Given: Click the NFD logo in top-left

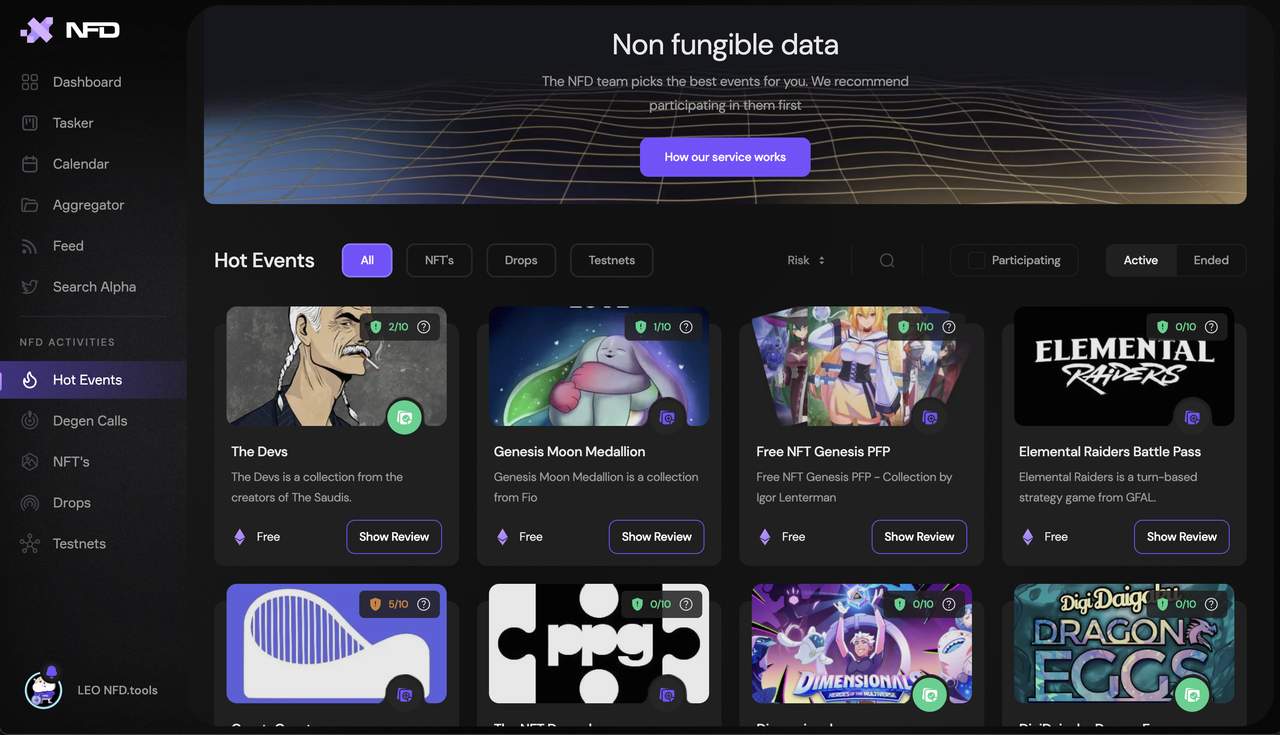Looking at the screenshot, I should pyautogui.click(x=70, y=30).
